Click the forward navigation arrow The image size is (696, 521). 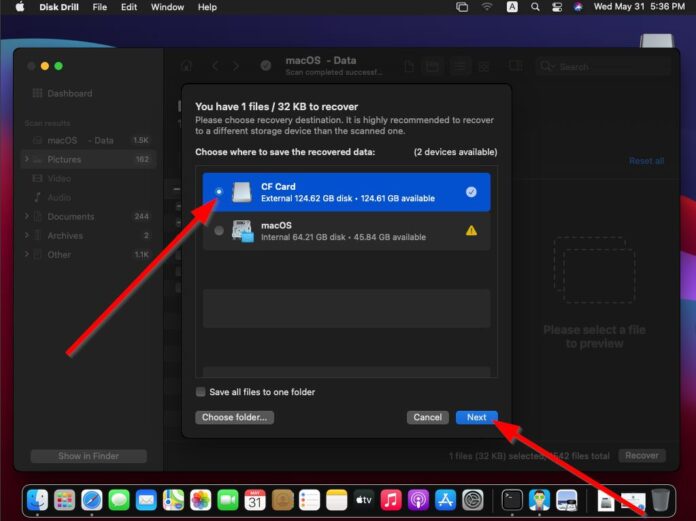point(236,66)
